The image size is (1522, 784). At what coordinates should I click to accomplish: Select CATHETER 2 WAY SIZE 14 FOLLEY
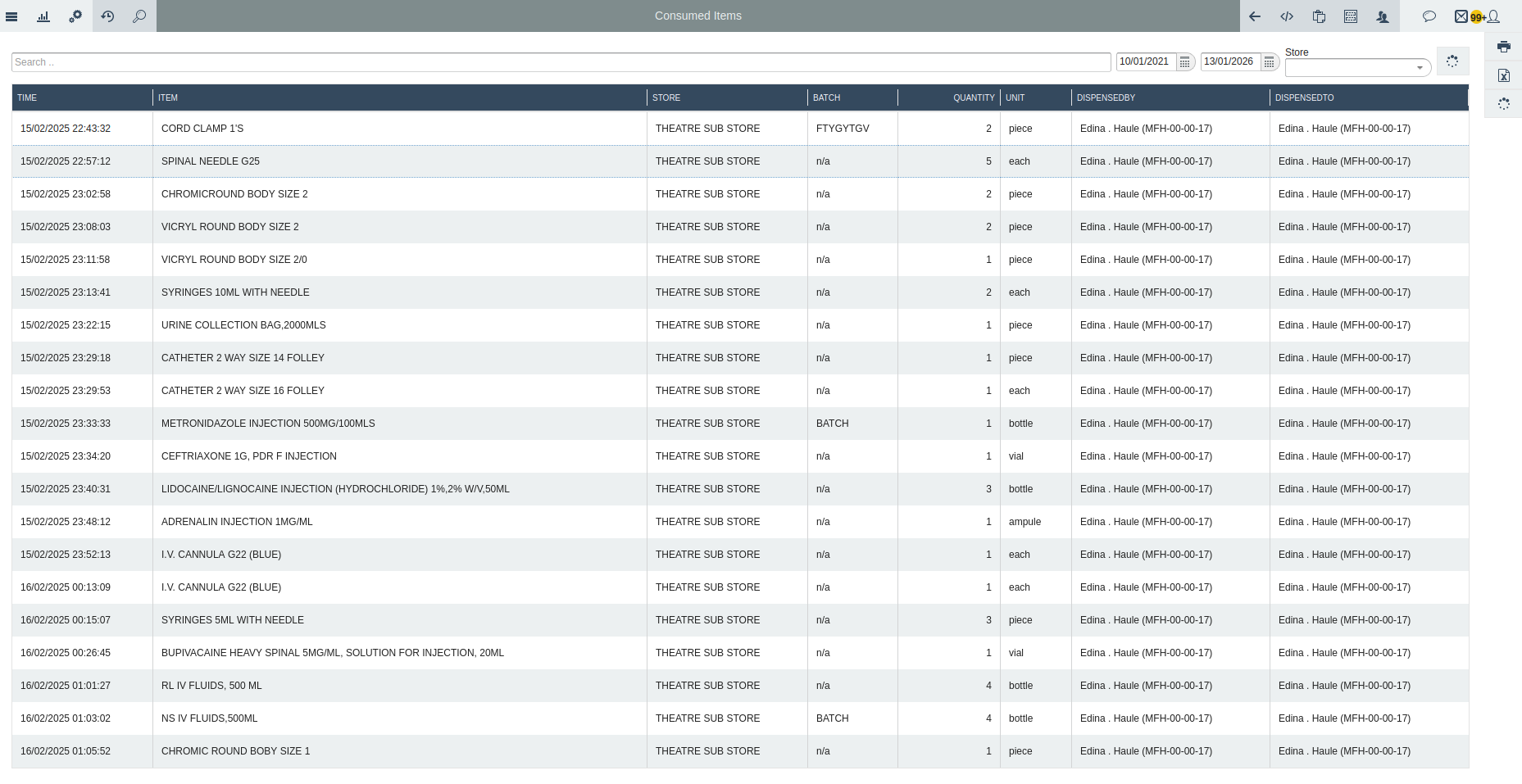point(740,358)
